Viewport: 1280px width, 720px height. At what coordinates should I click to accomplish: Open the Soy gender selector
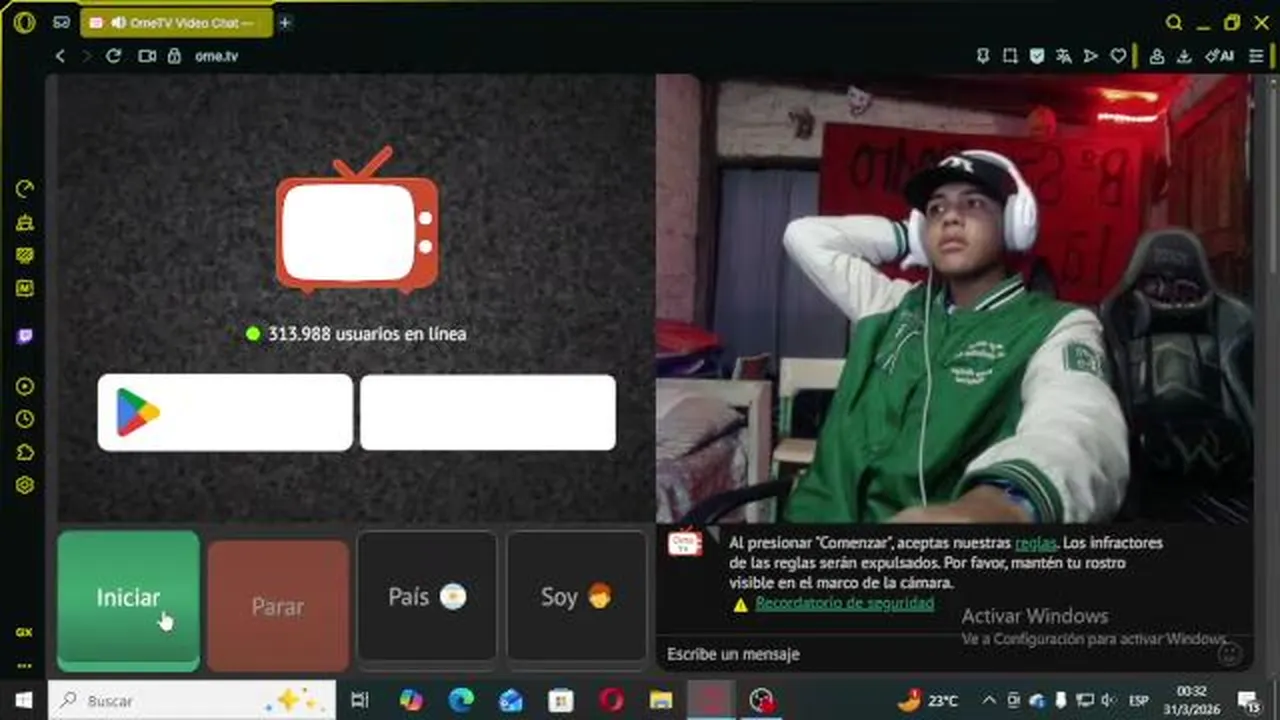point(577,598)
